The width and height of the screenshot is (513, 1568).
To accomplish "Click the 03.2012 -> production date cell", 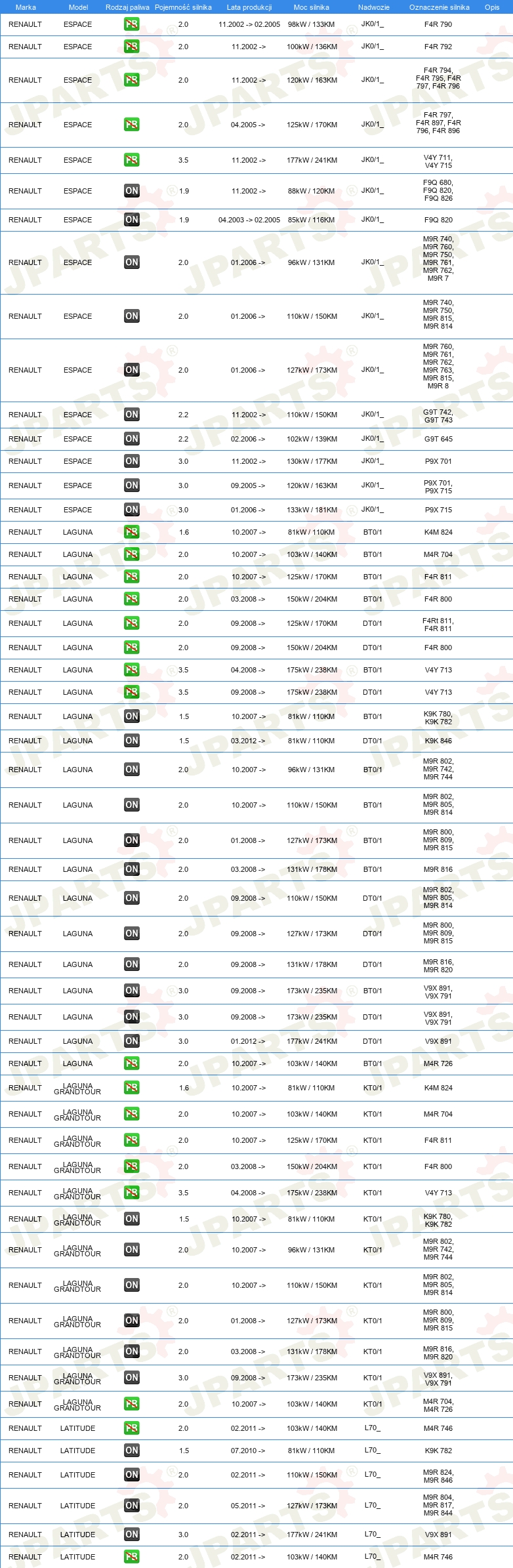I will (248, 741).
